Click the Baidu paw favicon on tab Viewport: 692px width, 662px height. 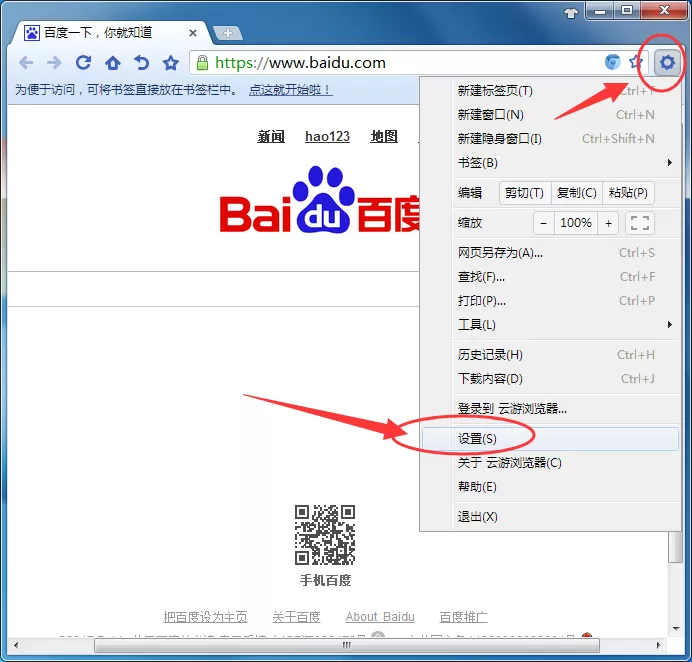point(32,33)
